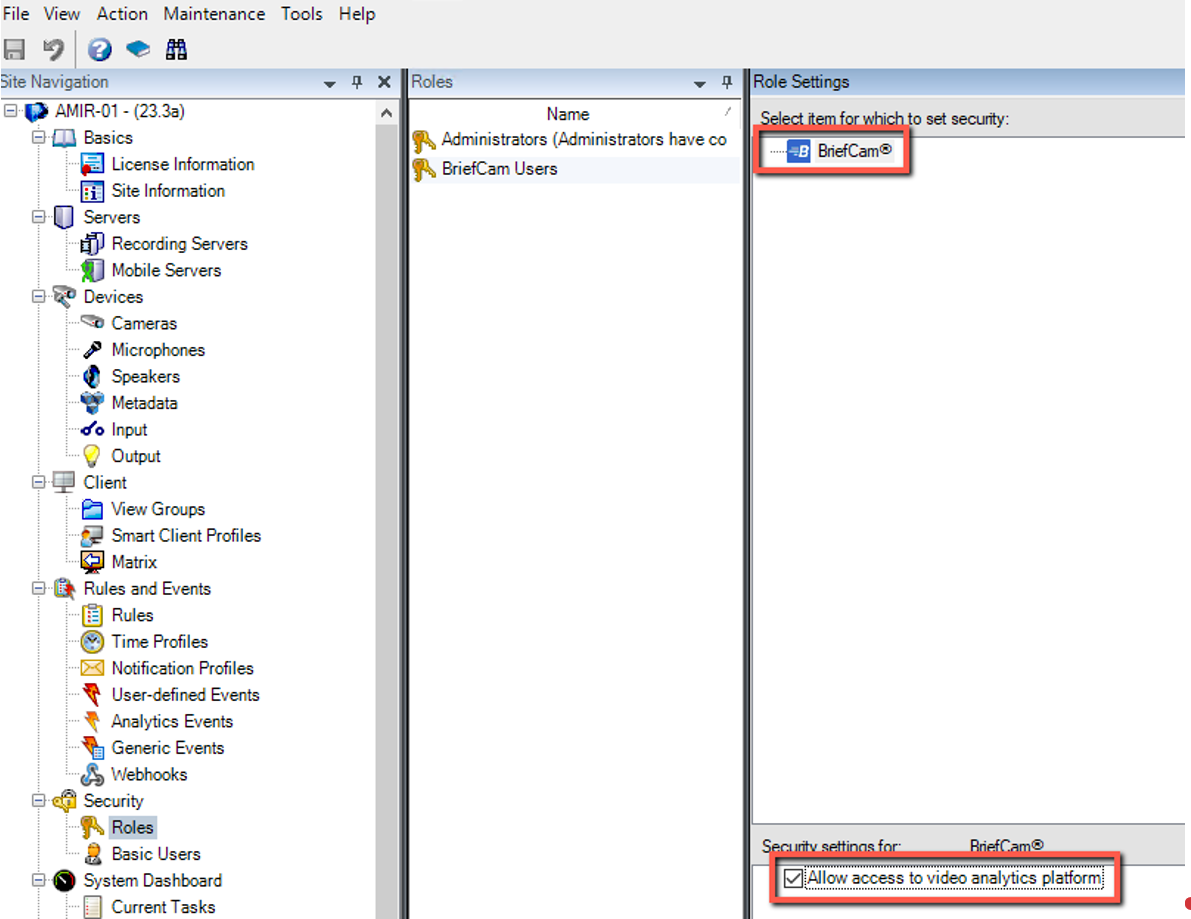1191x919 pixels.
Task: Select Current Tasks under System Dashboard
Action: [163, 907]
